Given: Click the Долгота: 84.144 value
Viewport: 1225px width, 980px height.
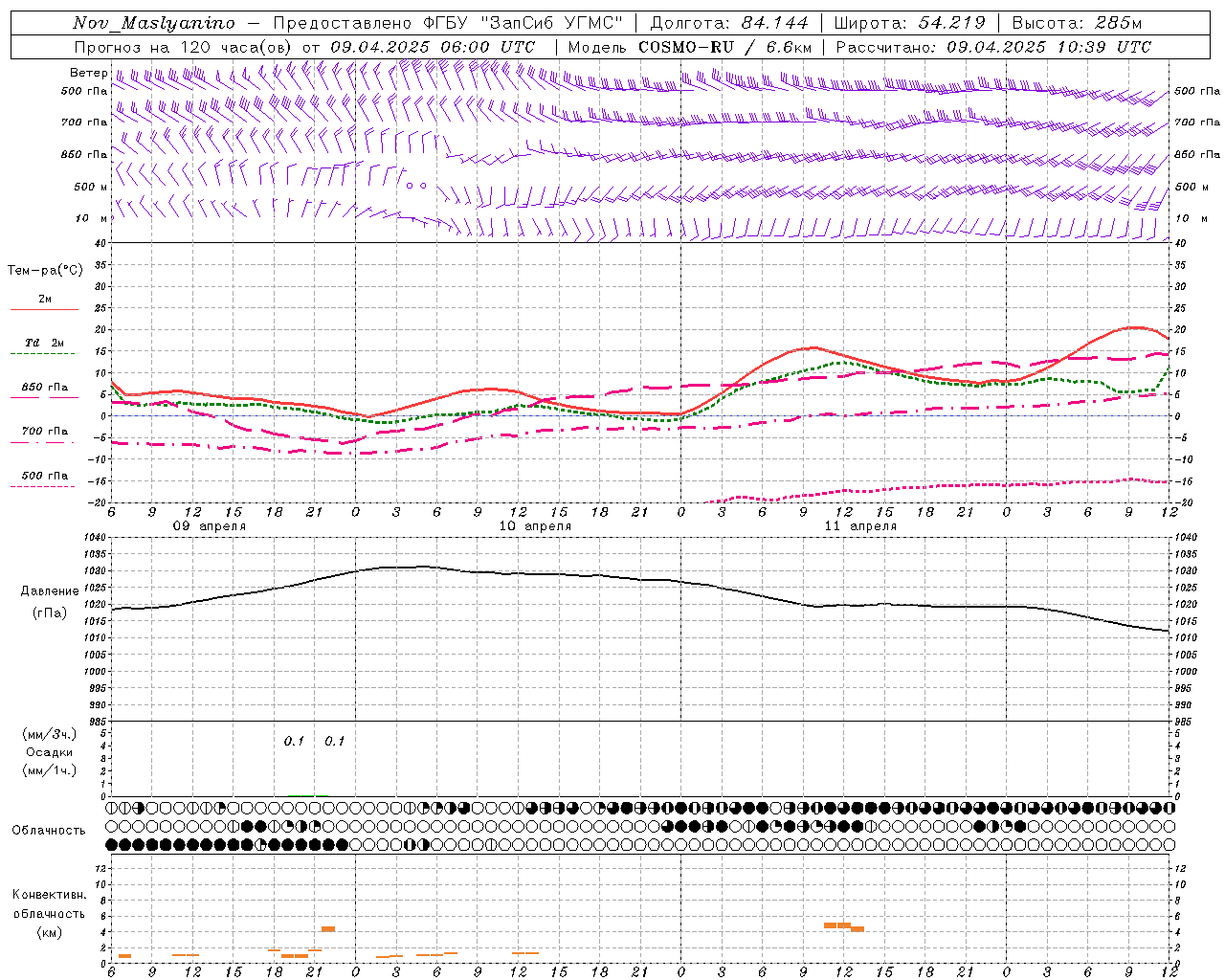Looking at the screenshot, I should coord(728,23).
